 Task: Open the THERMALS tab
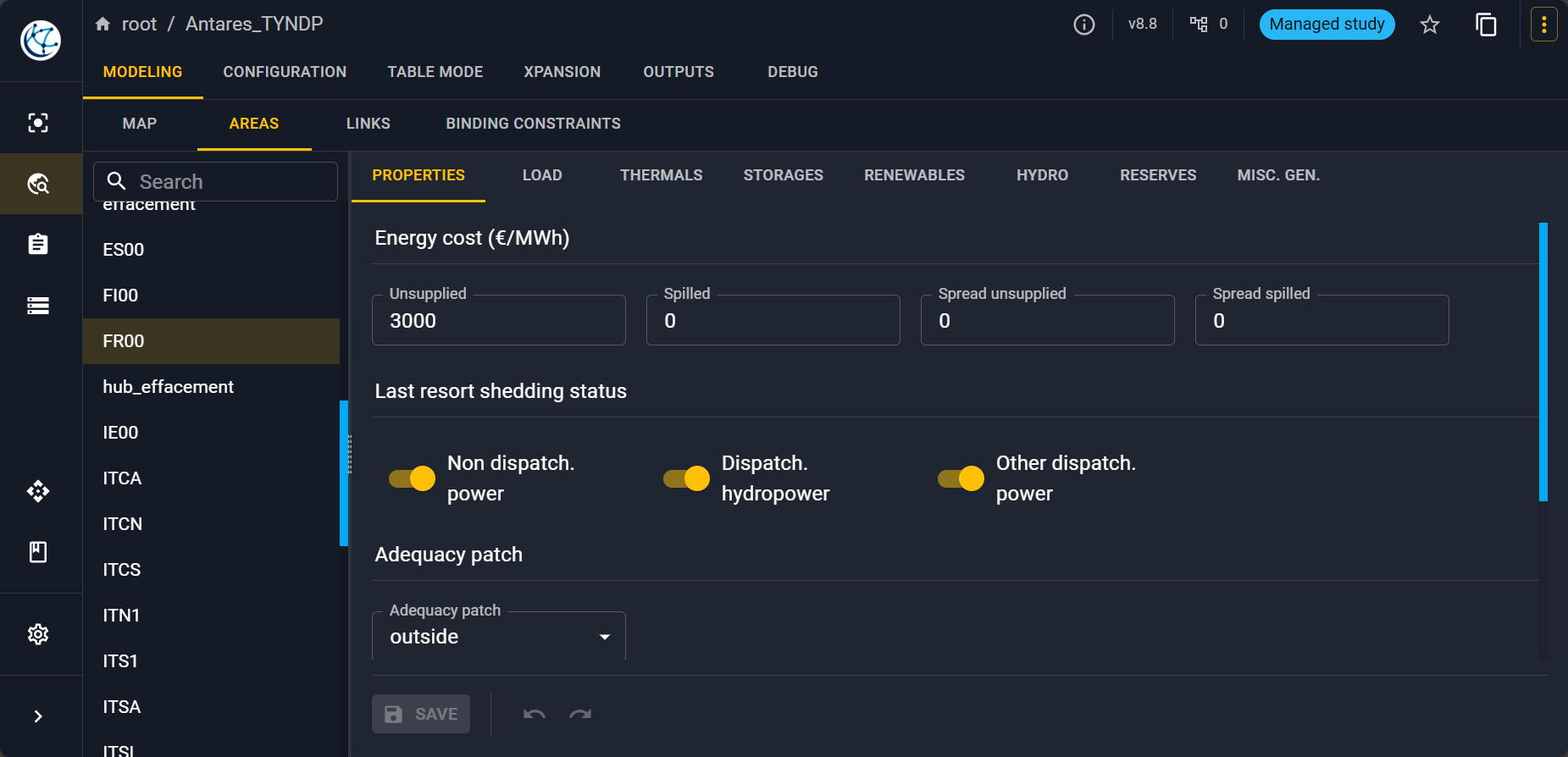click(x=662, y=175)
